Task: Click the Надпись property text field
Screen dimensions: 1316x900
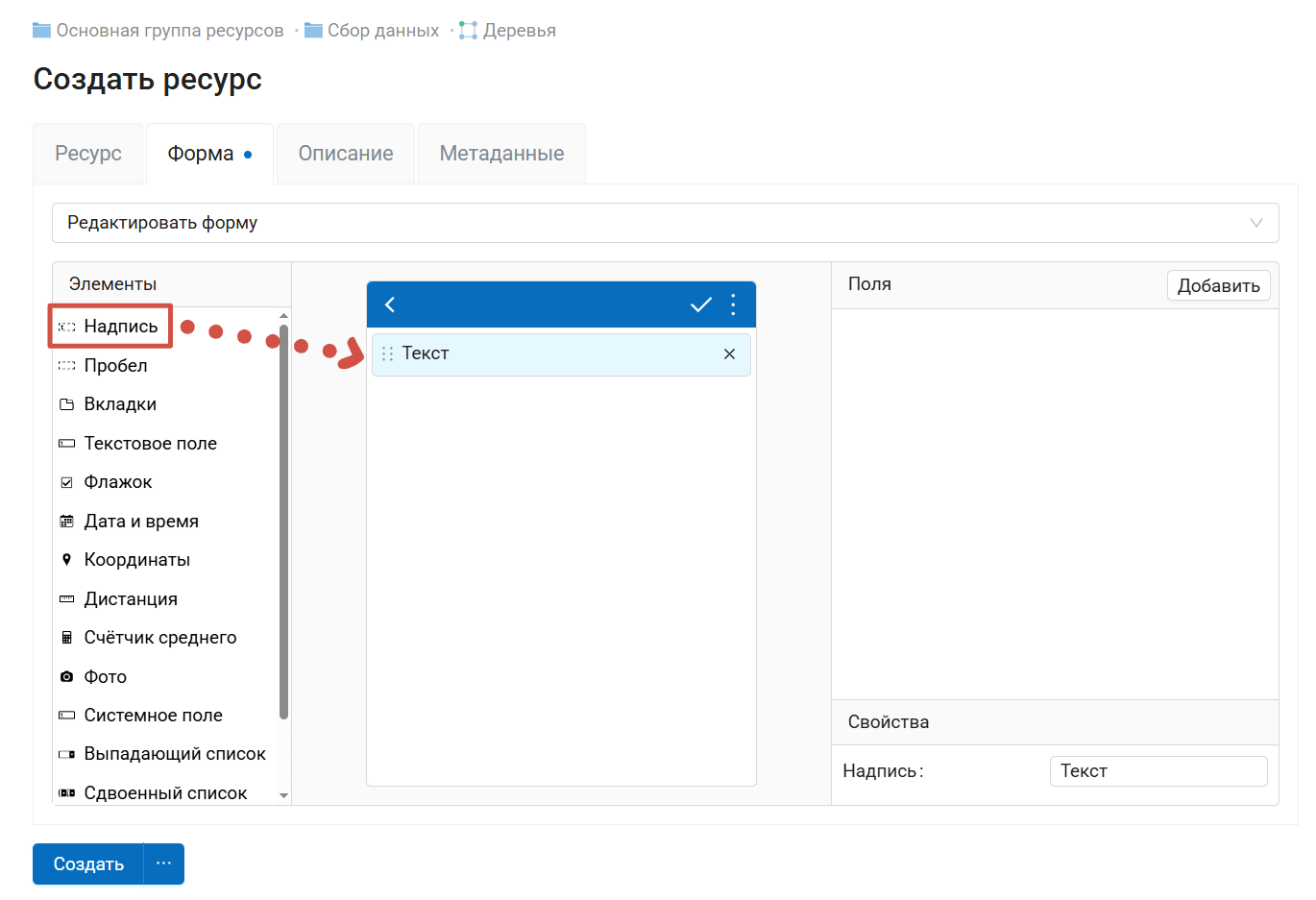Action: (x=1158, y=771)
